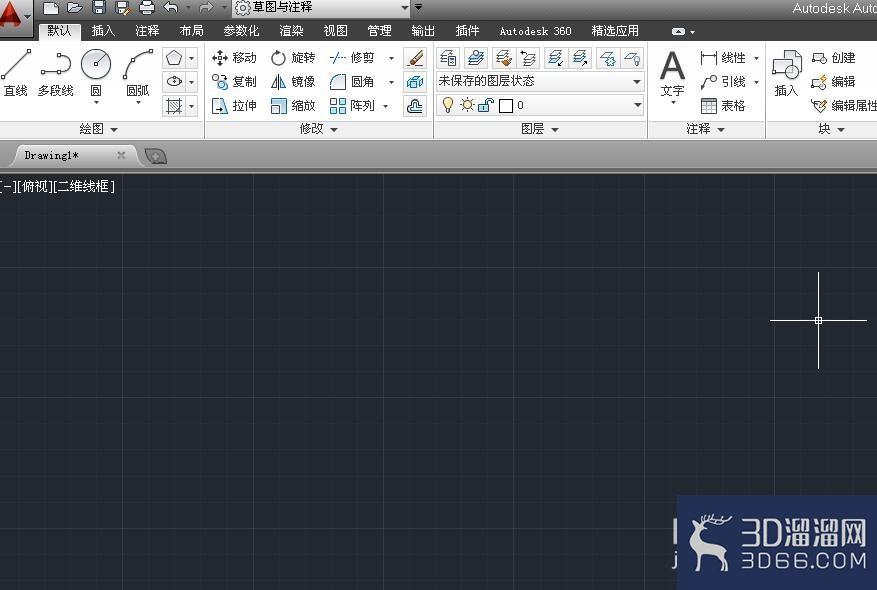Viewport: 877px width, 590px height.
Task: Click the Leader (引线) button
Action: click(723, 82)
